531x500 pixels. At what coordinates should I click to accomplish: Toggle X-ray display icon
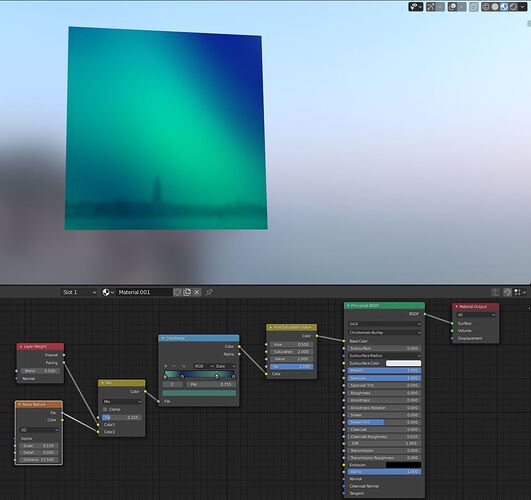474,7
